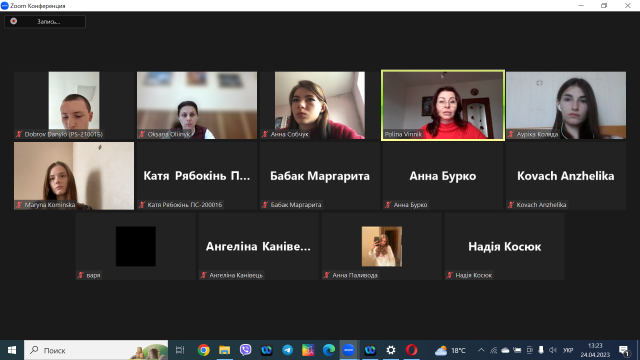
Task: Click muted mic icon for Oksana Oliinyk
Action: [x=142, y=134]
